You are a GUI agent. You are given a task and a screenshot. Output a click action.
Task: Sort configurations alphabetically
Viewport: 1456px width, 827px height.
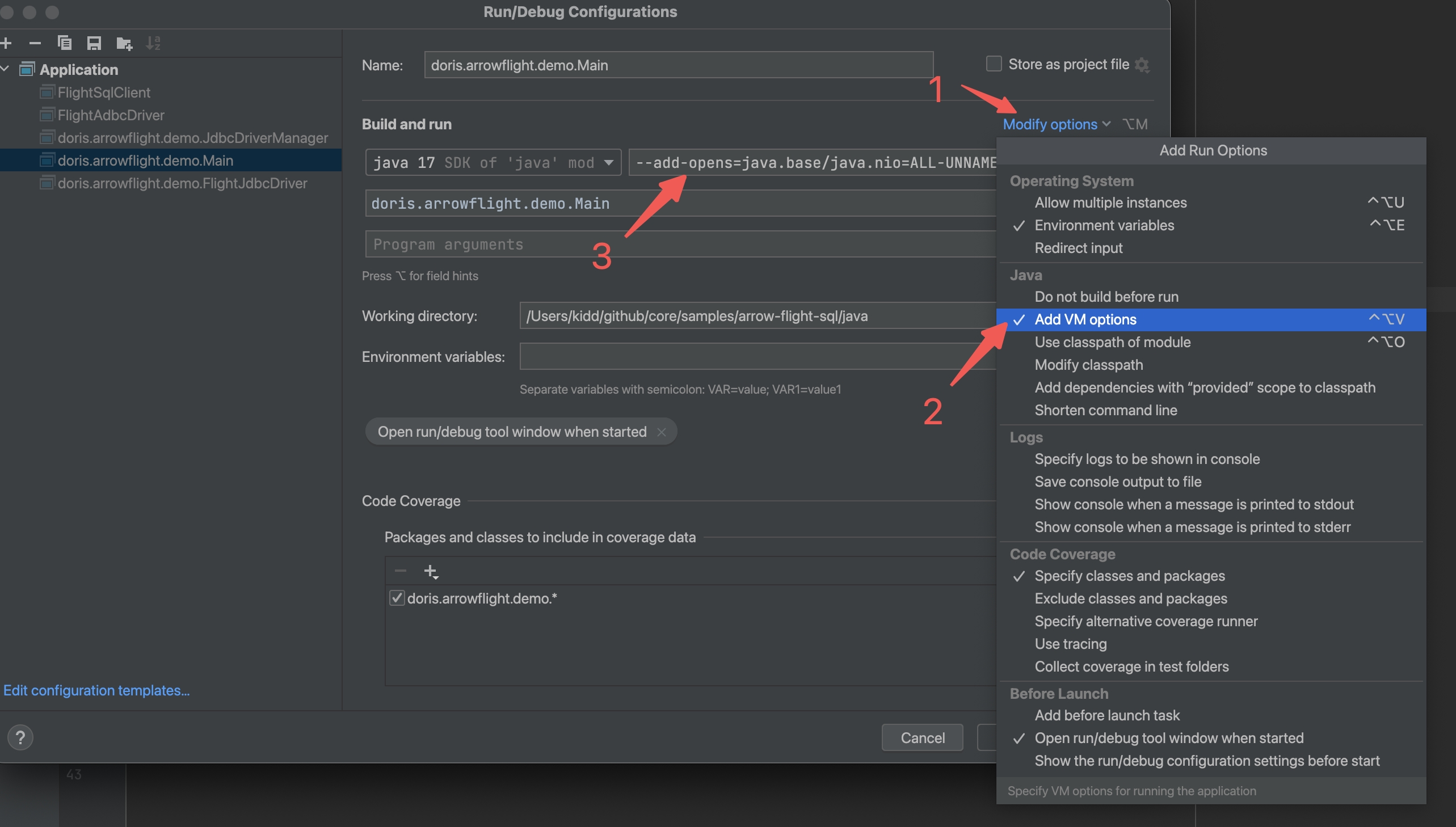[x=152, y=43]
